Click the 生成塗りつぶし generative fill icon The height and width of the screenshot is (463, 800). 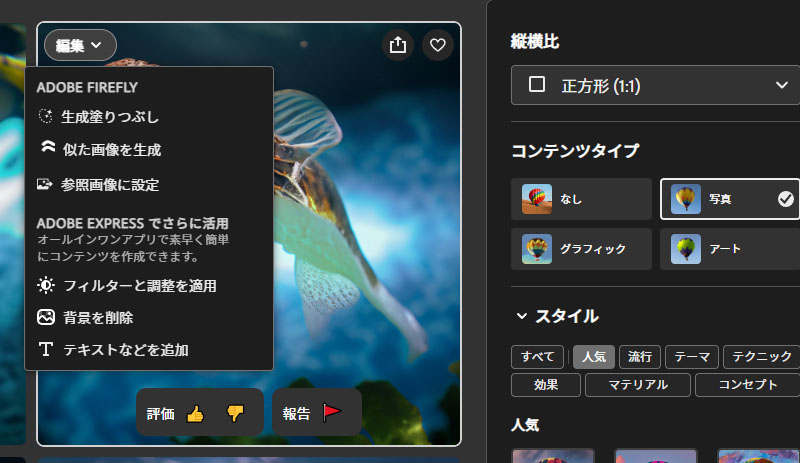[x=45, y=116]
